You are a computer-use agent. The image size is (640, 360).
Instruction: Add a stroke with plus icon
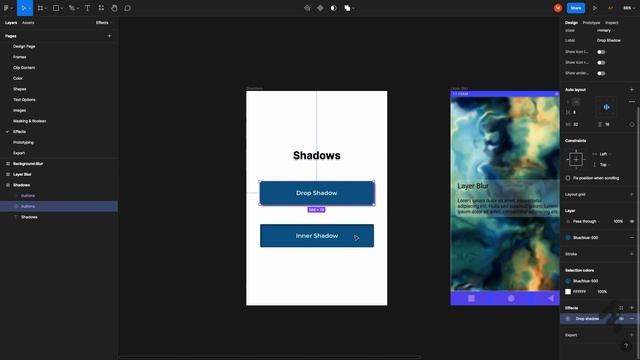(632, 254)
